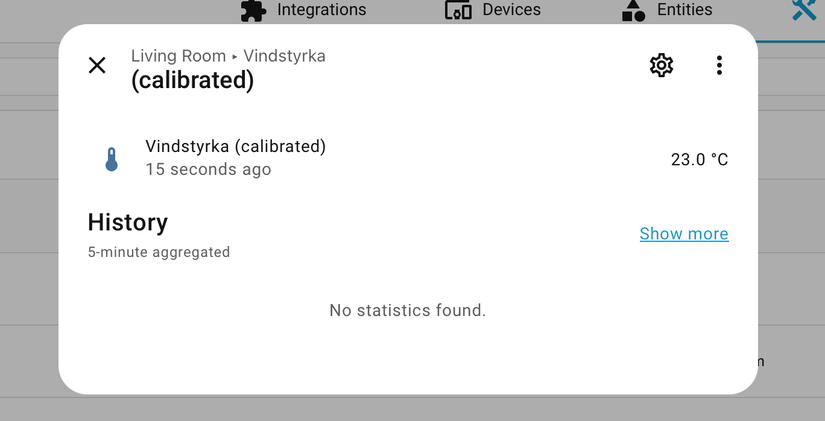Open the Show more history link
825x421 pixels.
[x=684, y=234]
